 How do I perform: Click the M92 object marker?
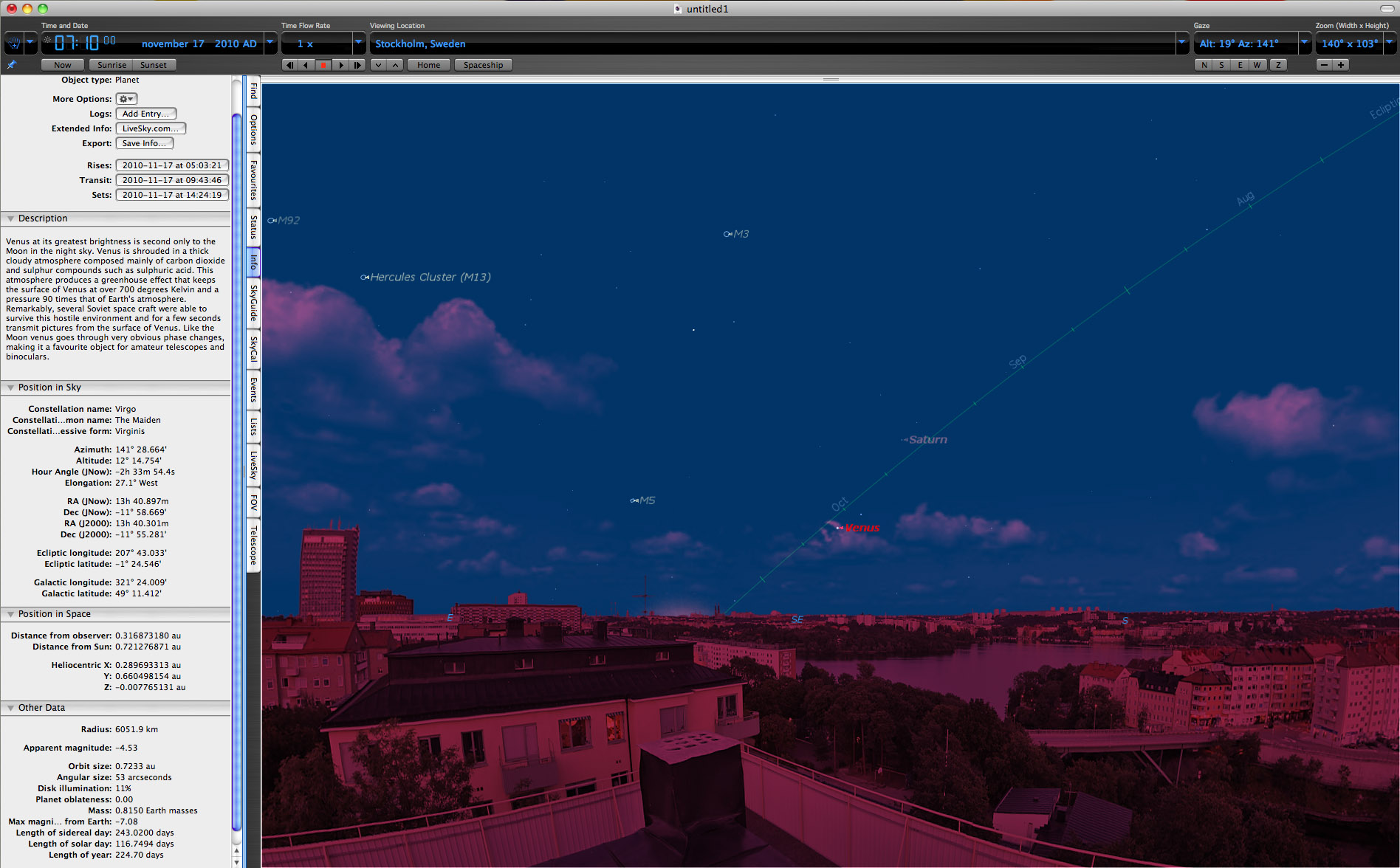tap(272, 221)
